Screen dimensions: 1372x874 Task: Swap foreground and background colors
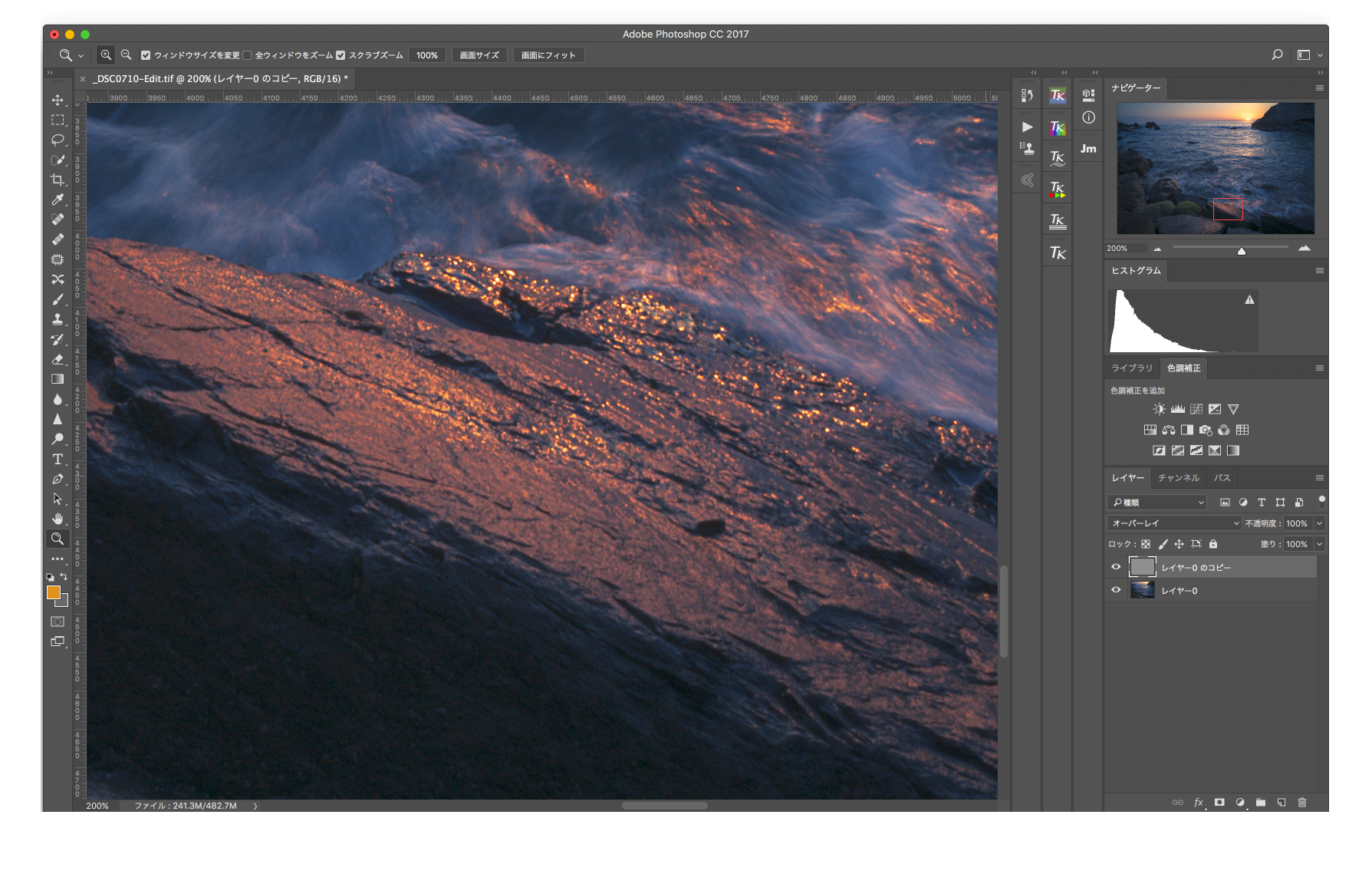pyautogui.click(x=64, y=576)
